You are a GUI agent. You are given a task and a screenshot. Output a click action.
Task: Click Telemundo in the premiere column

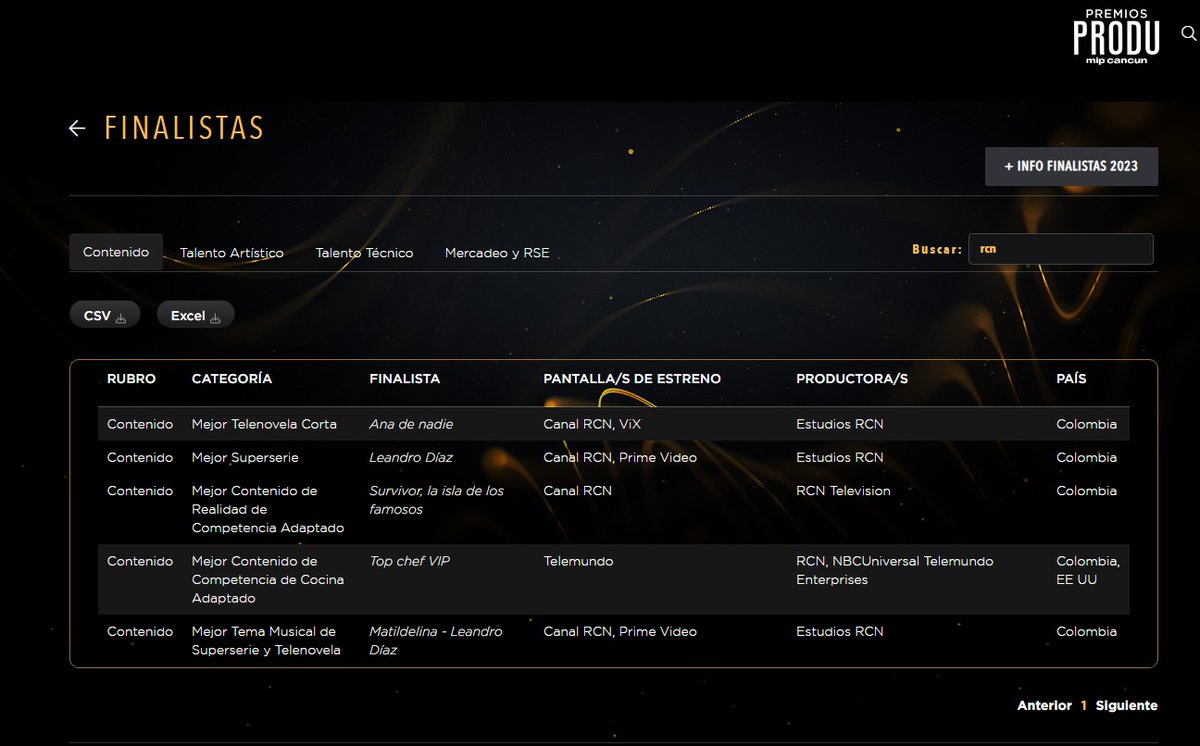578,561
